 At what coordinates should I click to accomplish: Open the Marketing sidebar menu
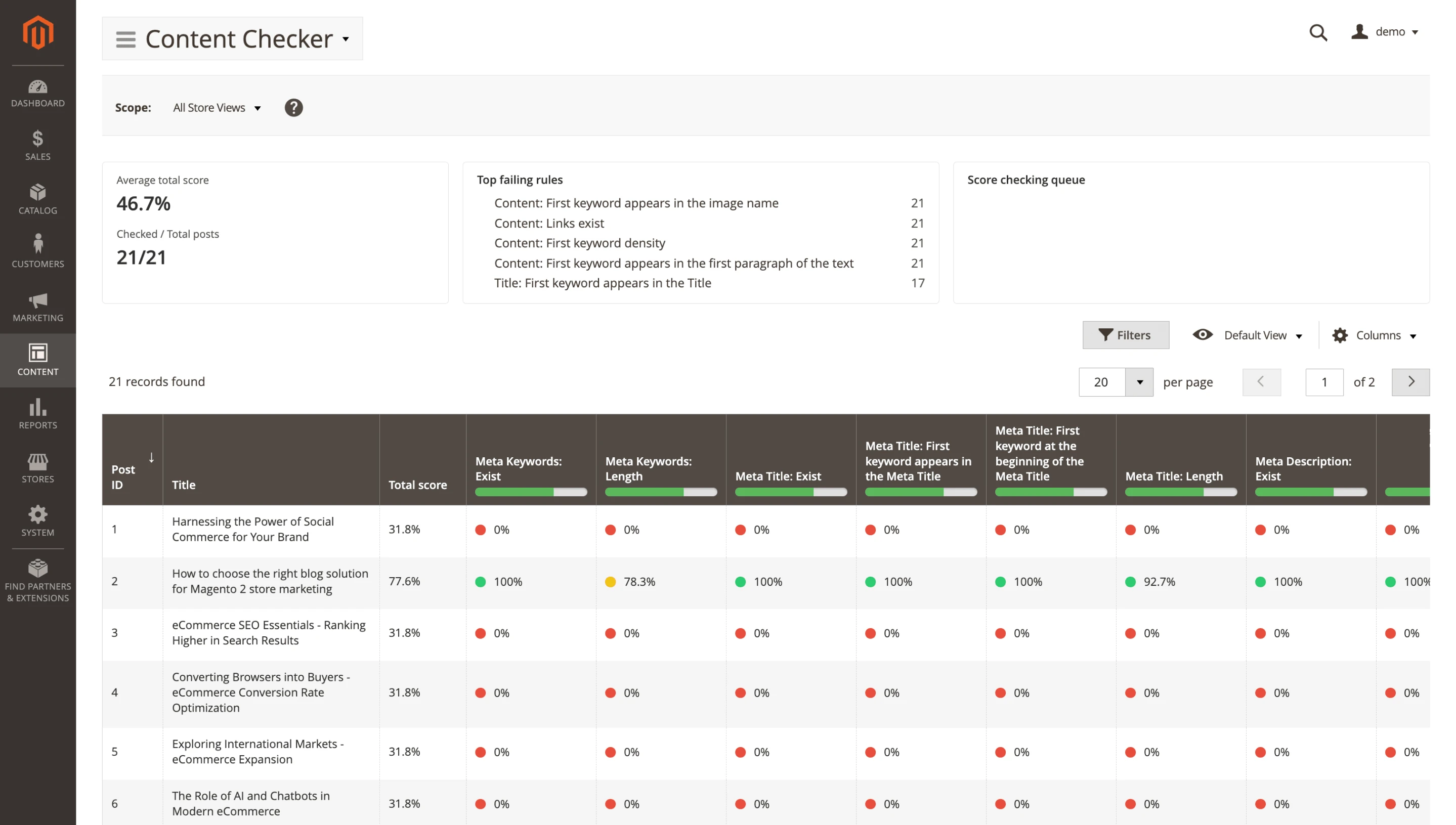pyautogui.click(x=38, y=307)
